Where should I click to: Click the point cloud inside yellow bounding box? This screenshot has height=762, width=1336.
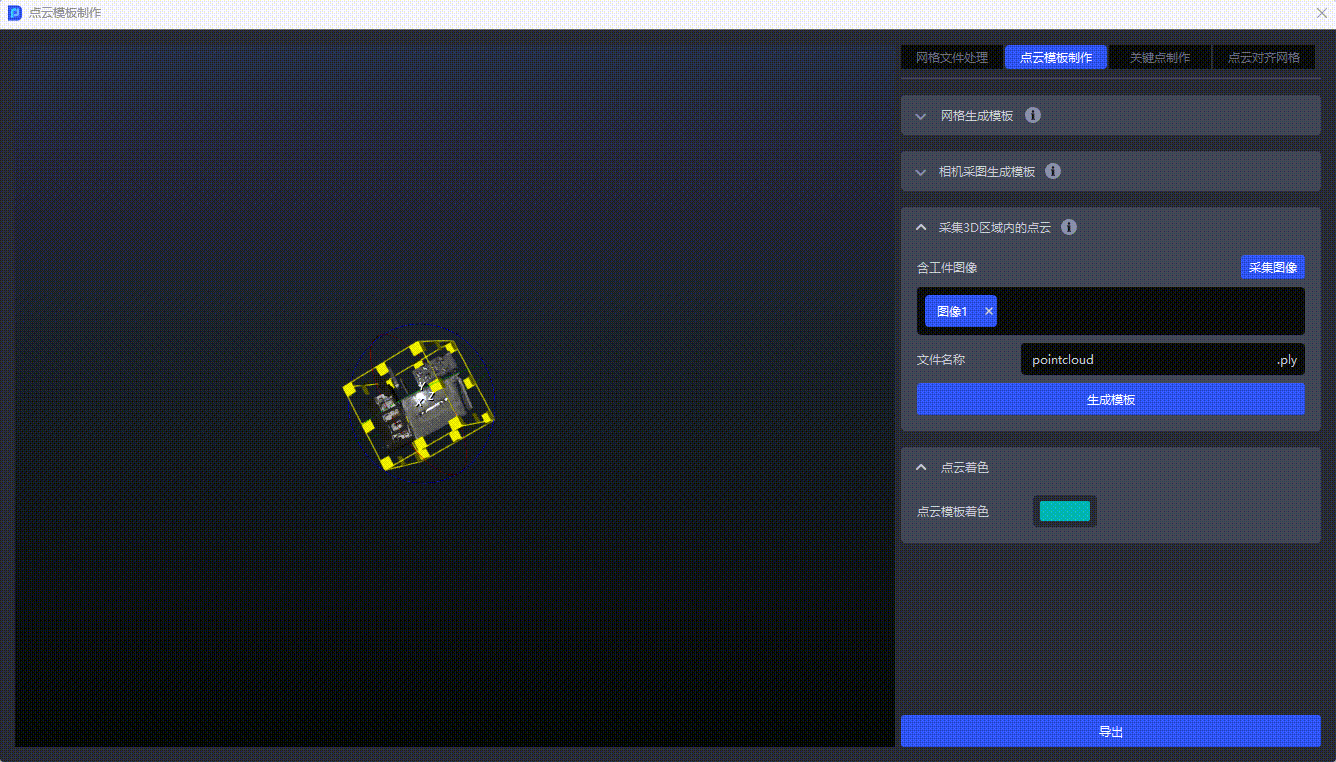(420, 405)
